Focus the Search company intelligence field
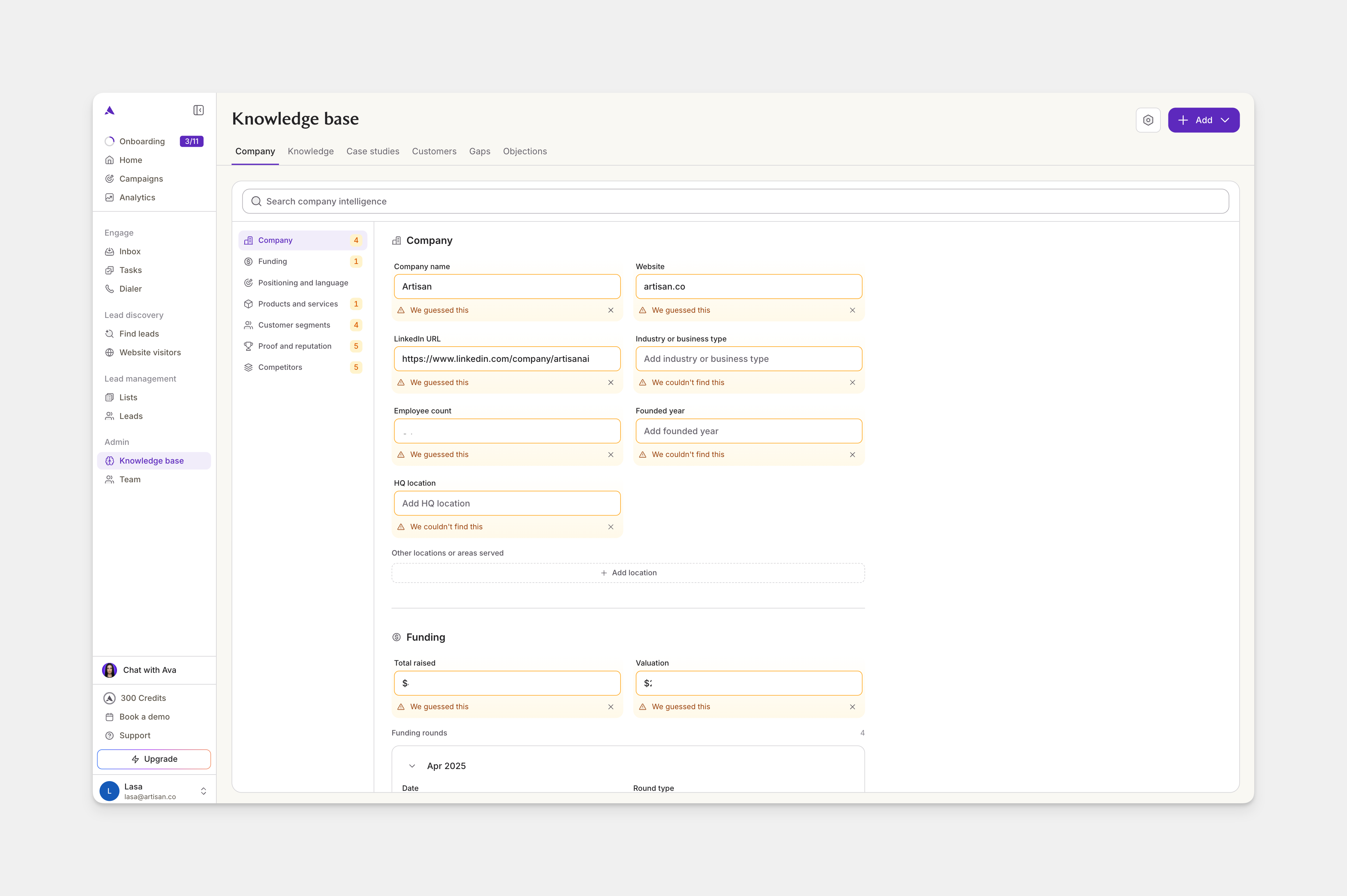The width and height of the screenshot is (1347, 896). [735, 201]
